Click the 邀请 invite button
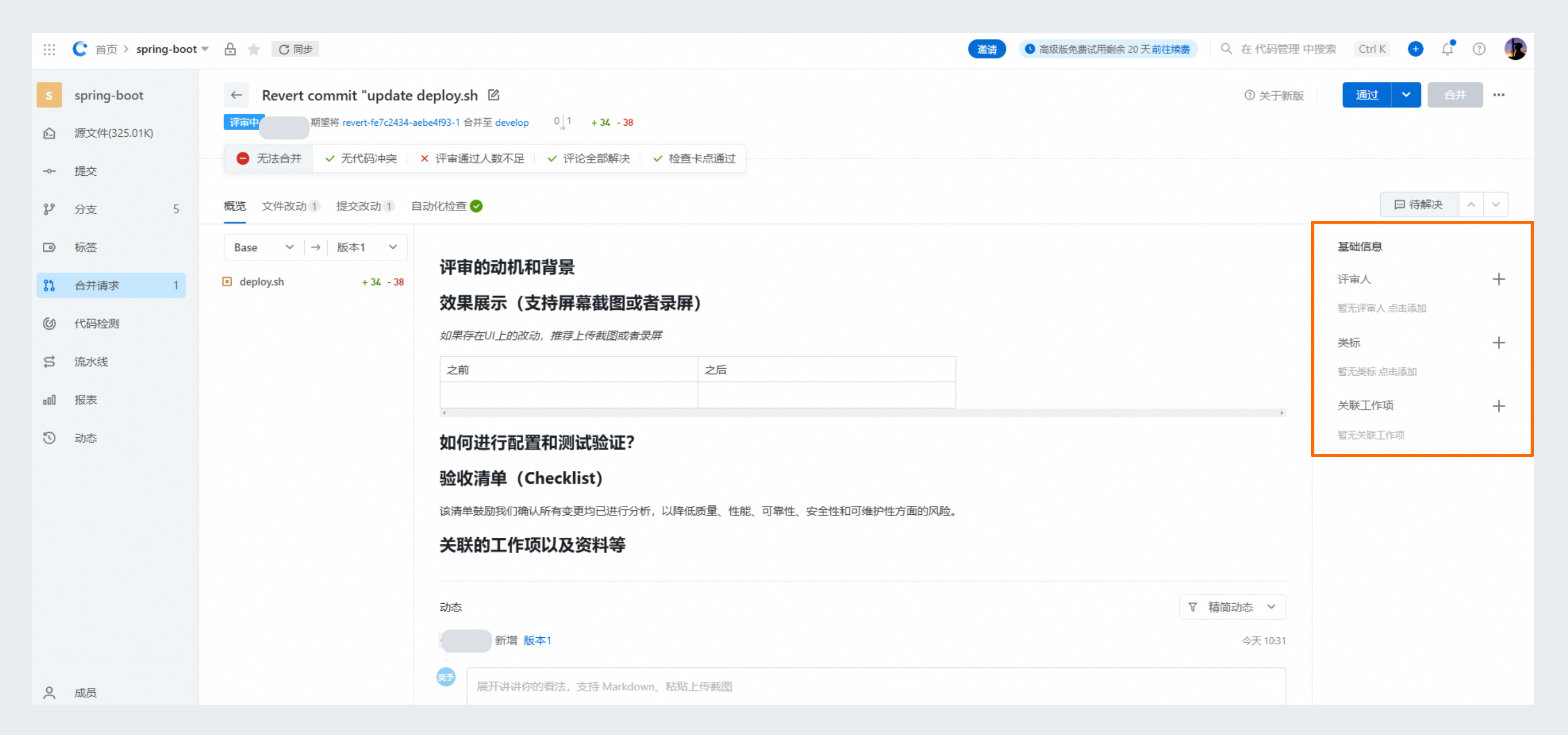1568x735 pixels. [987, 49]
